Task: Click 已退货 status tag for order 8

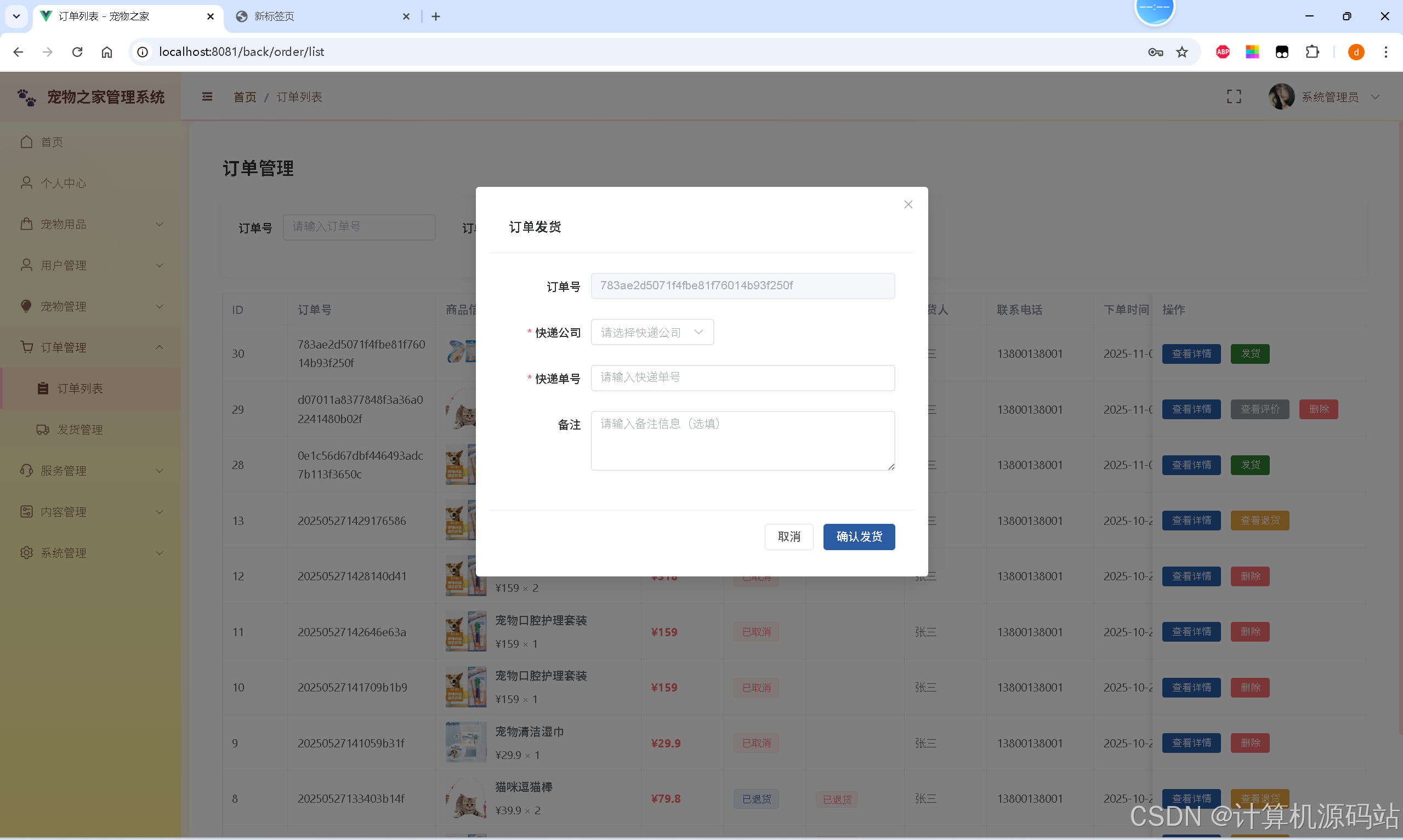Action: 757,799
